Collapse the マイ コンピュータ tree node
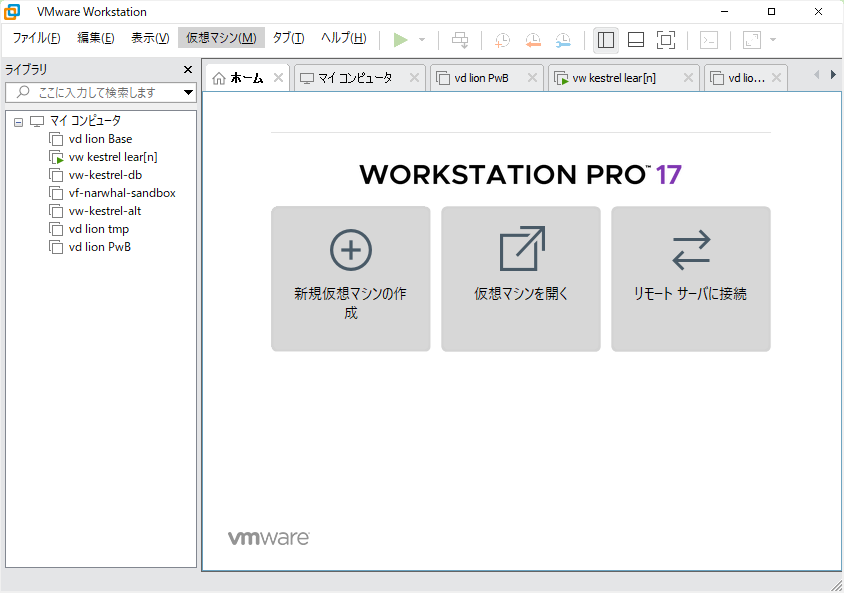 coord(18,121)
